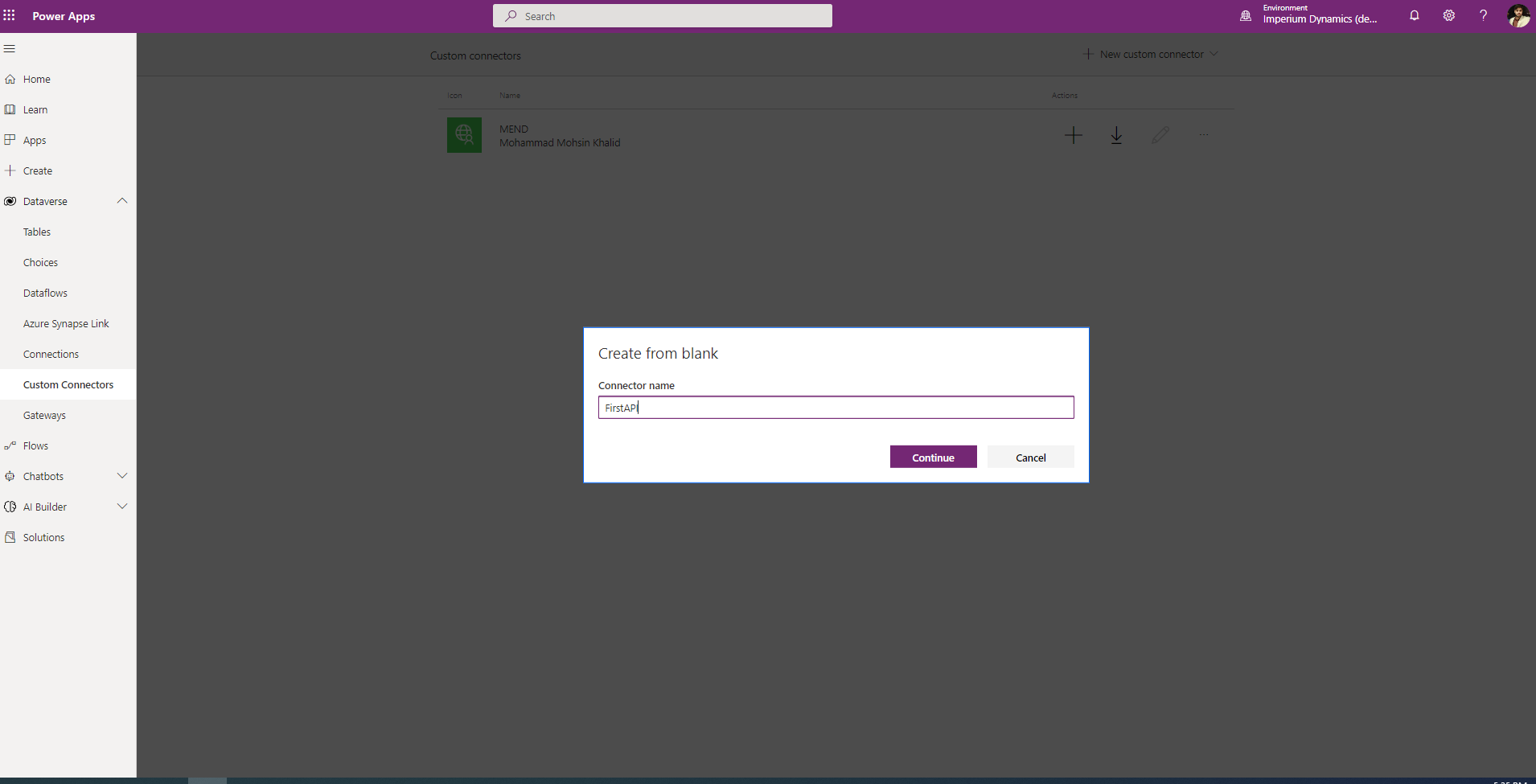1536x784 pixels.
Task: Select Solutions in the left navigation
Action: (43, 538)
